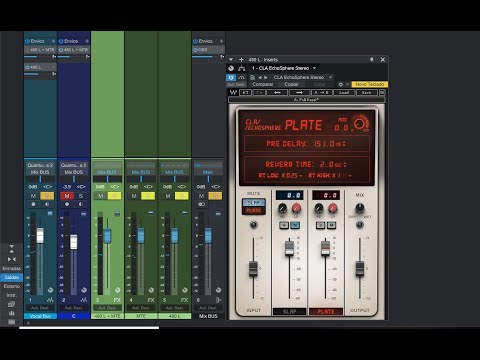Add an insert with the plus icon
The height and width of the screenshot is (360, 480).
[241, 60]
